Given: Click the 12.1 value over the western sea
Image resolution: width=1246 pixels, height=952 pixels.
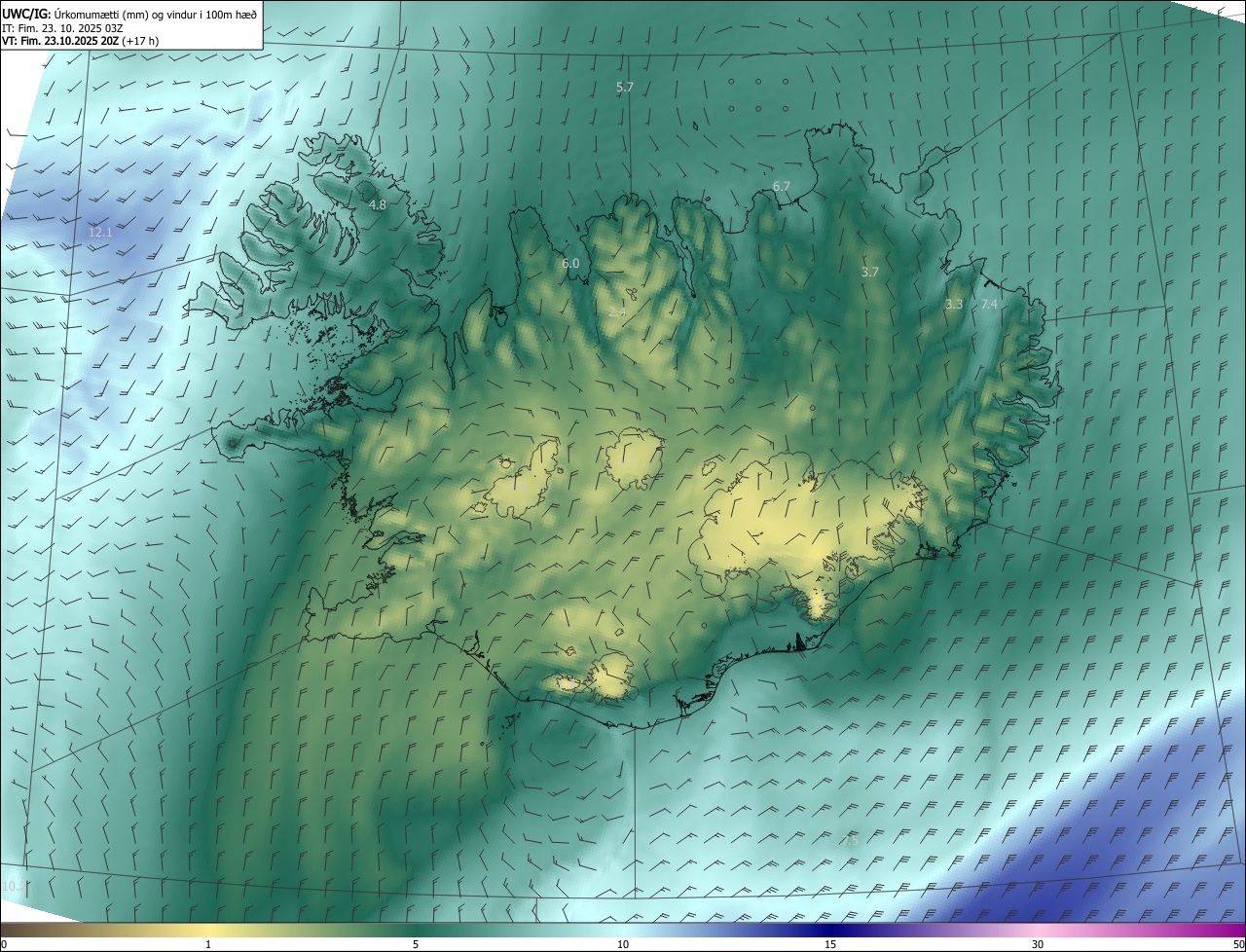Looking at the screenshot, I should pos(100,233).
